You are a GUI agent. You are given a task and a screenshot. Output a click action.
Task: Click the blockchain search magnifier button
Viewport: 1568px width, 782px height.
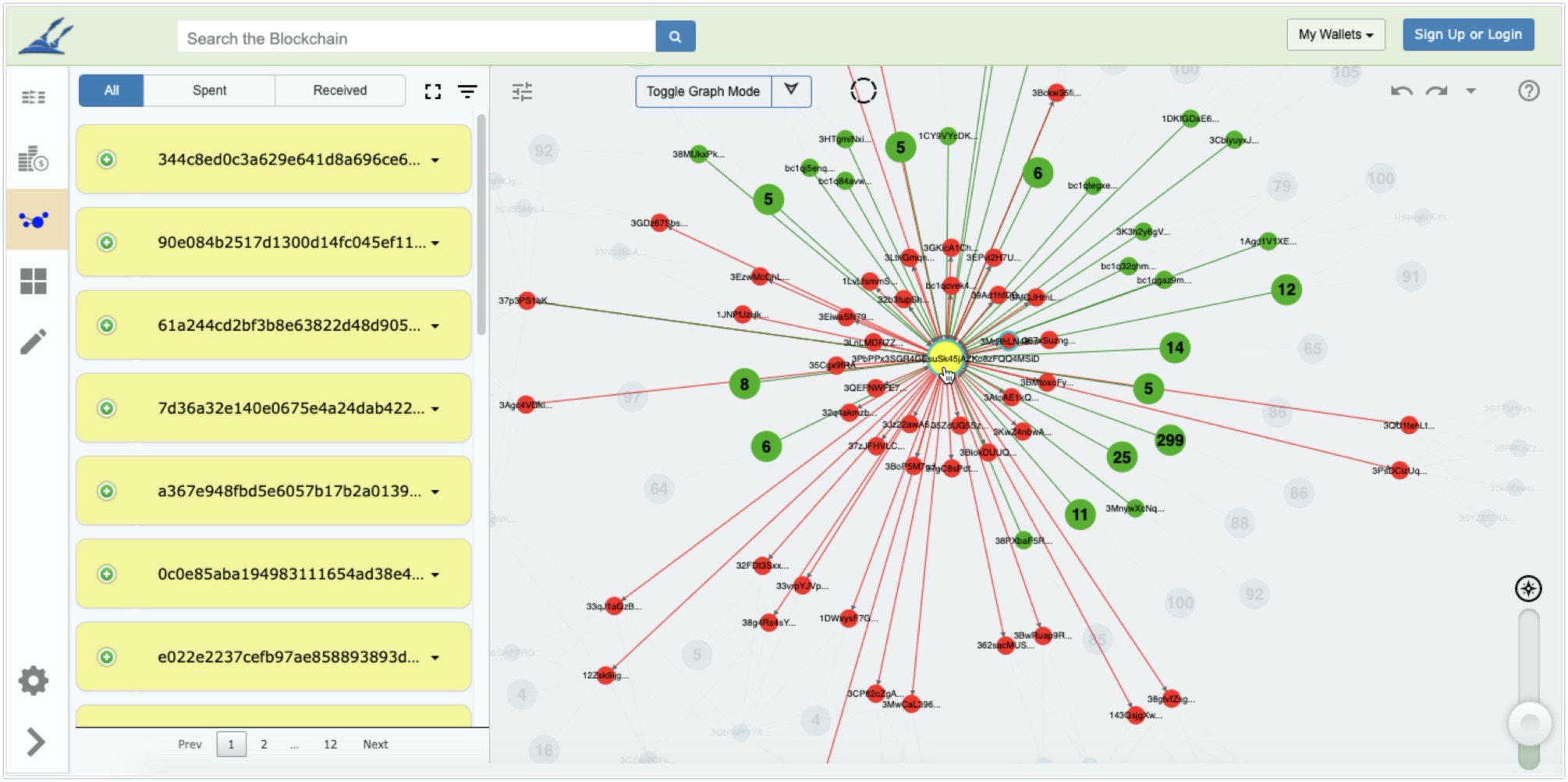(x=675, y=37)
